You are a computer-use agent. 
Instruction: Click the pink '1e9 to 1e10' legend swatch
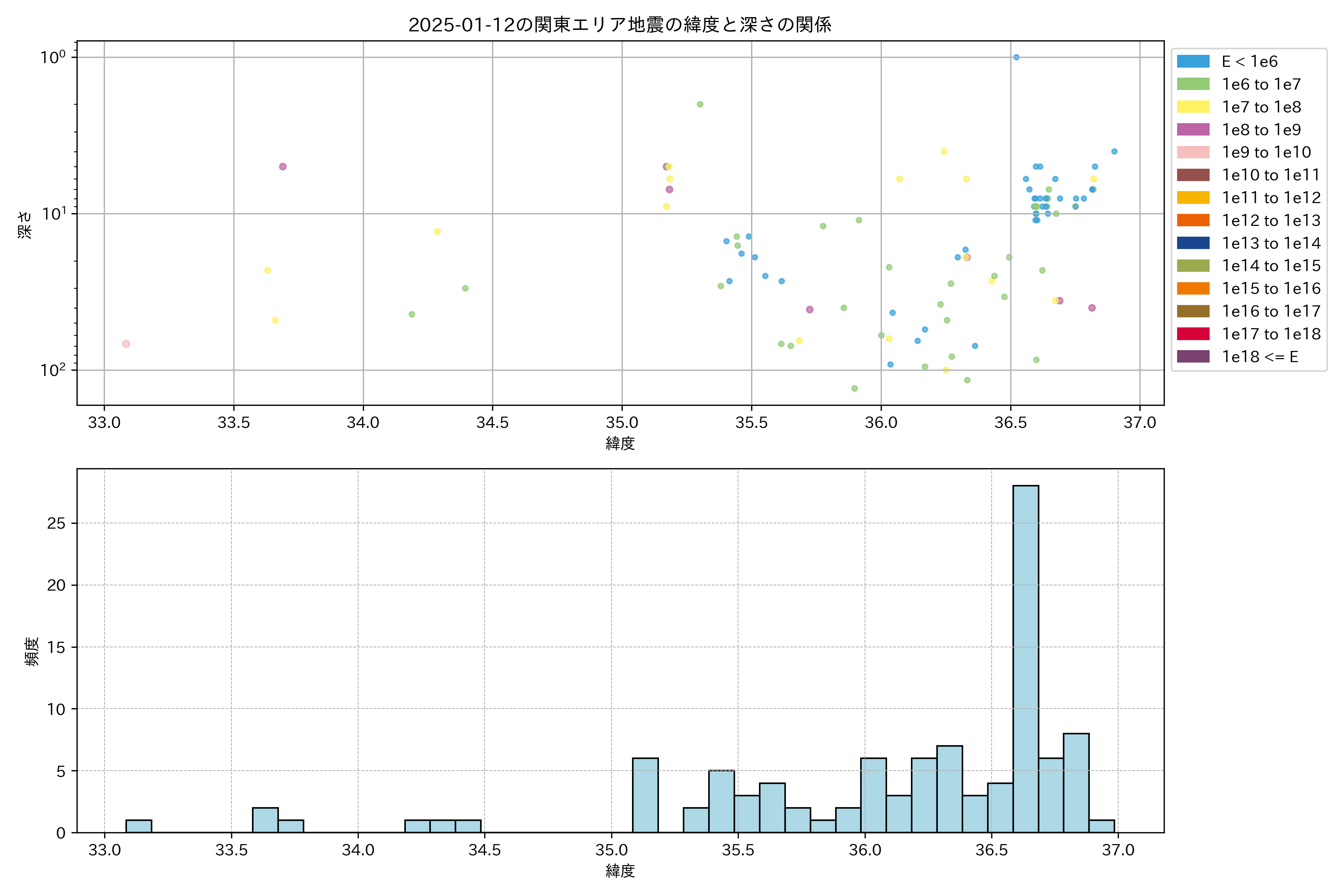(1192, 152)
